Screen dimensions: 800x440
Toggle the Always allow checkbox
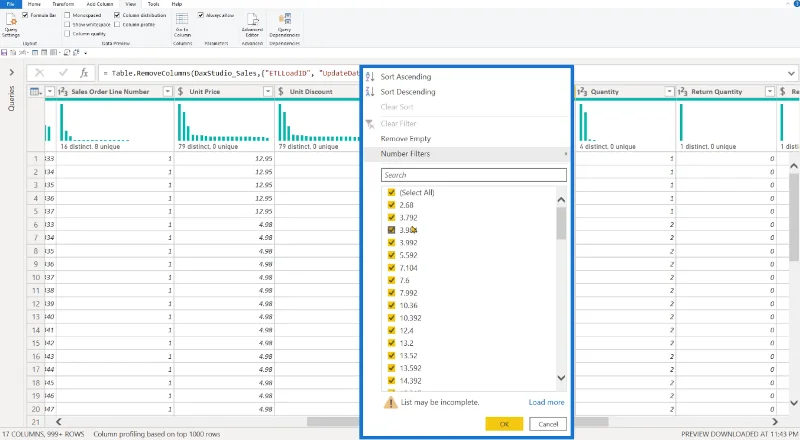tap(201, 15)
